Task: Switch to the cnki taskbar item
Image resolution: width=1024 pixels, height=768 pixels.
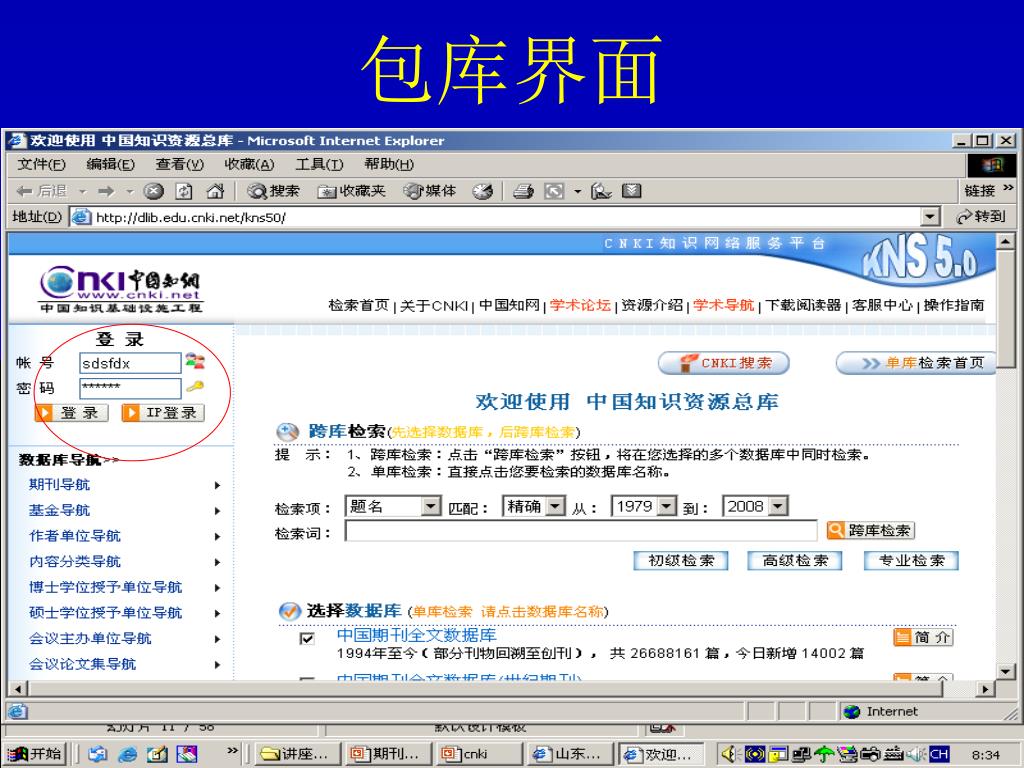Action: pyautogui.click(x=478, y=754)
